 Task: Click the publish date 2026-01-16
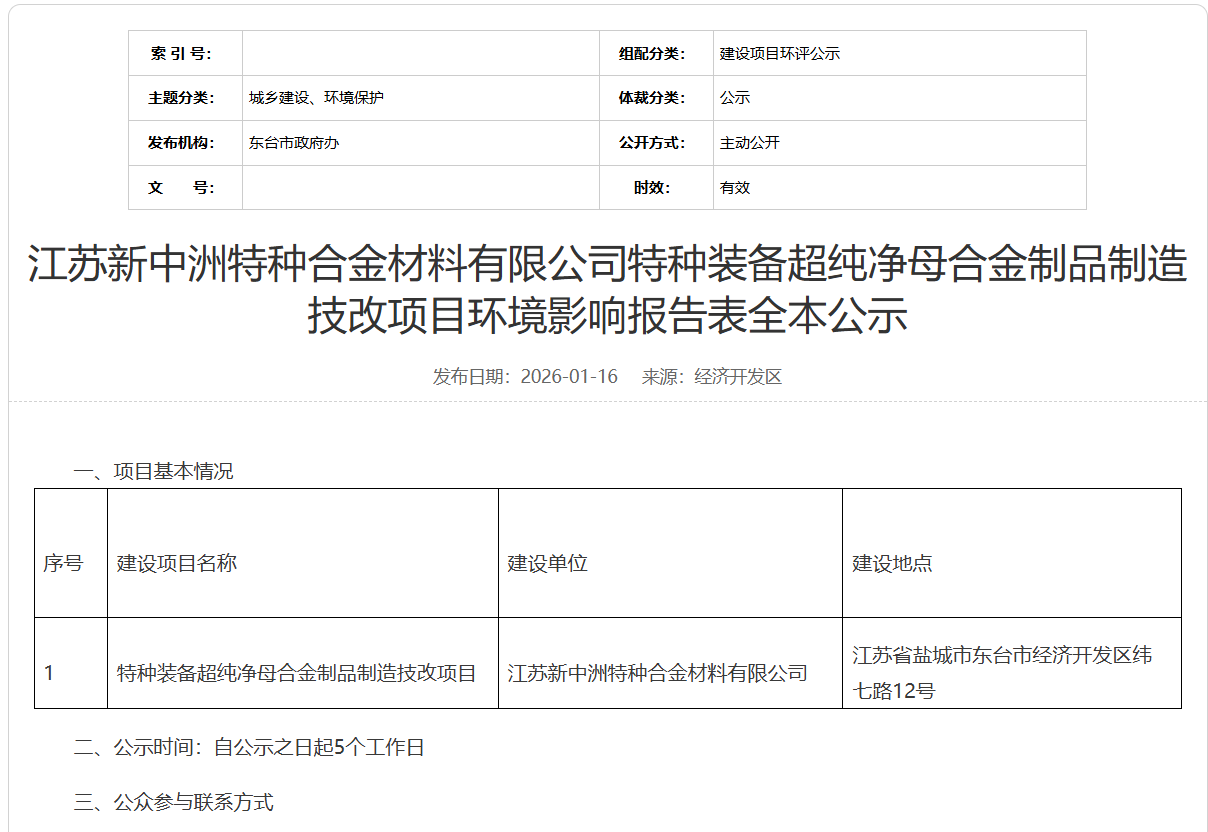569,377
